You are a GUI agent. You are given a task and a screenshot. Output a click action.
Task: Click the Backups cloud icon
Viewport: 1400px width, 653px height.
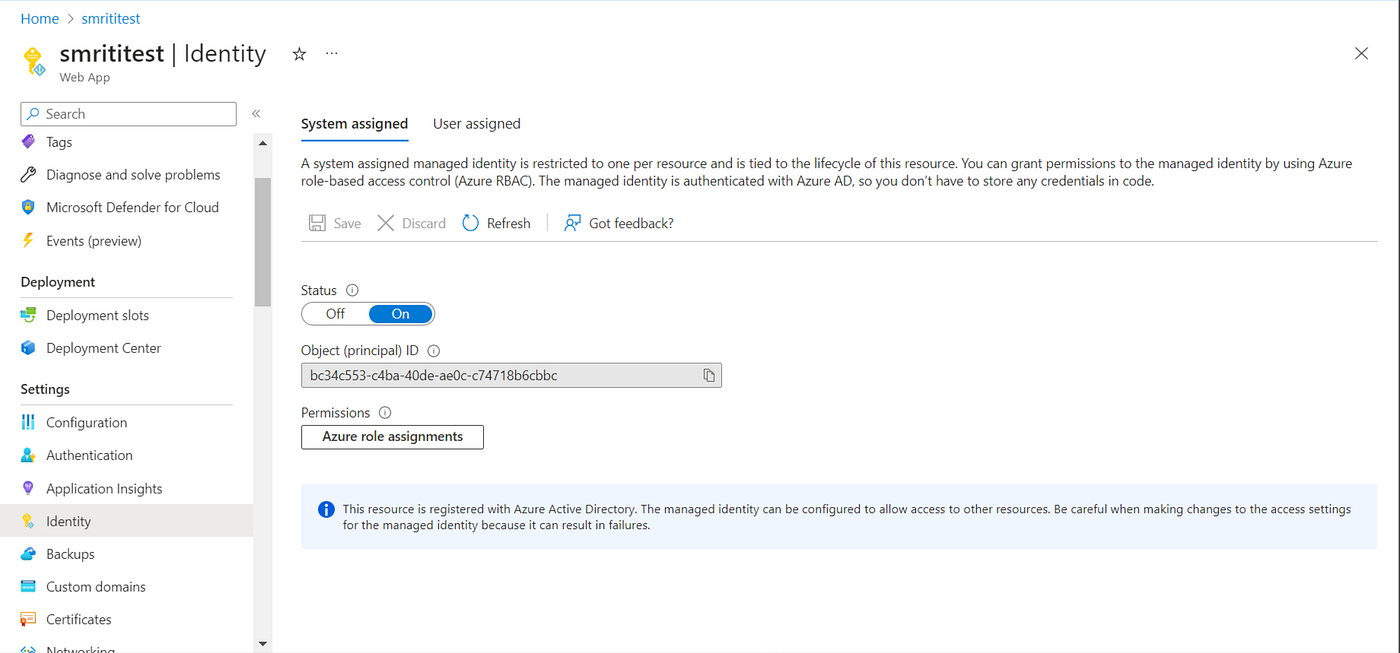click(x=28, y=554)
